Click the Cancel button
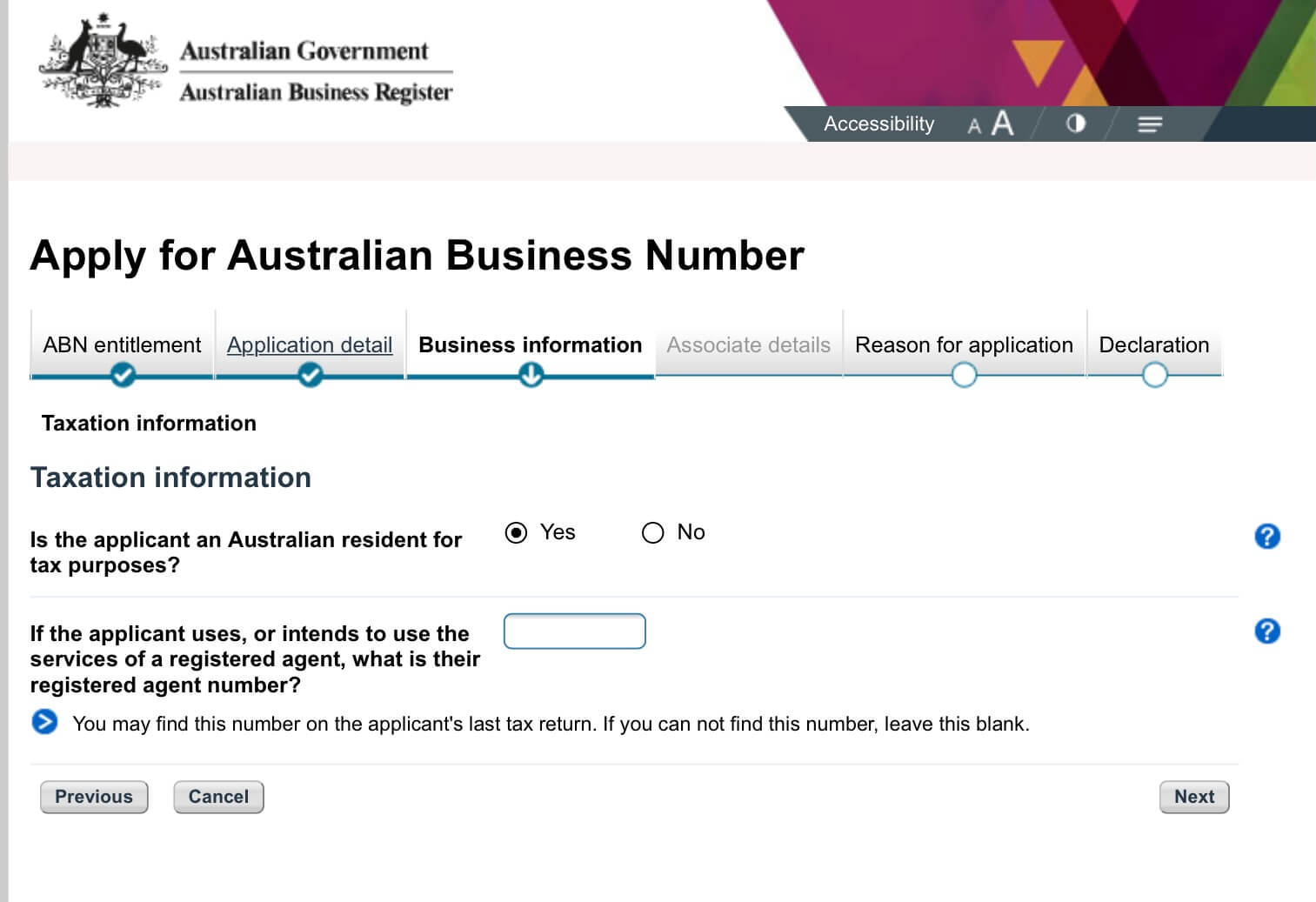 coord(218,797)
